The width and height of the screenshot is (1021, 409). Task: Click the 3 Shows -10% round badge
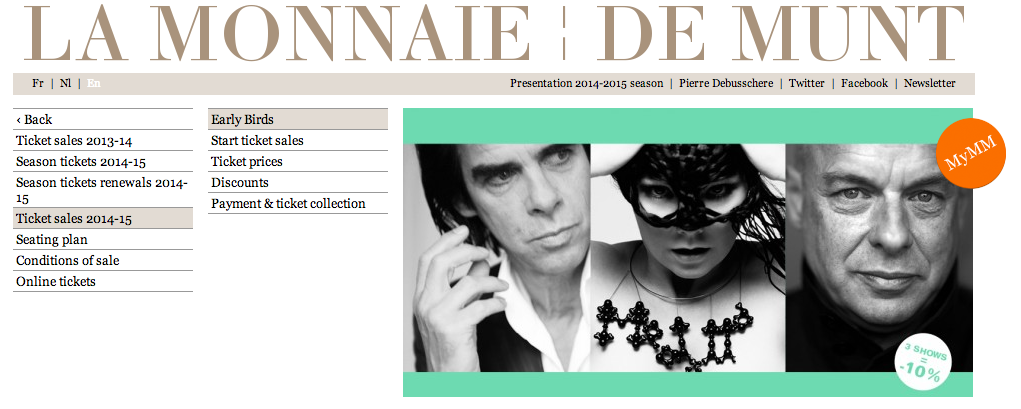click(x=921, y=363)
